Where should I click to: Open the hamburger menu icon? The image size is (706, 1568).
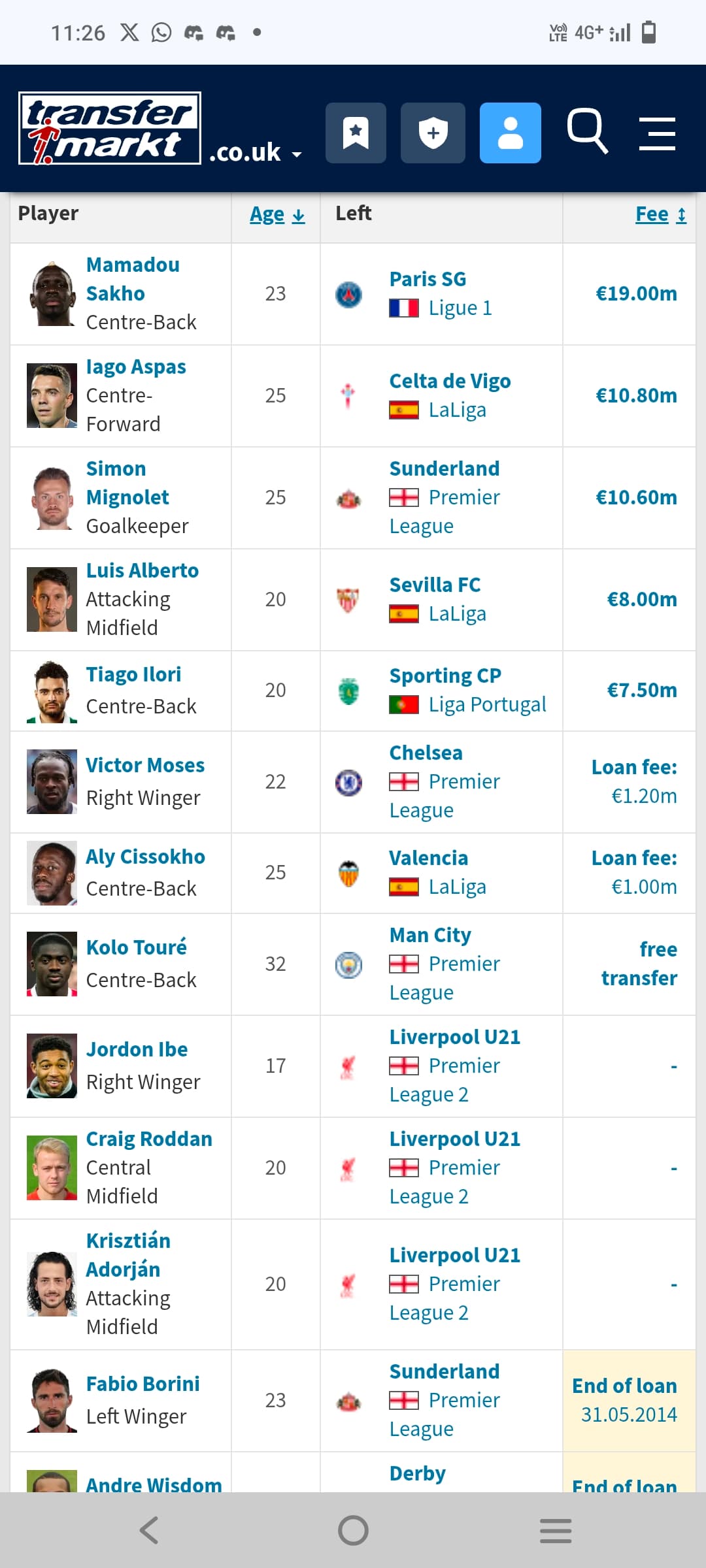click(657, 134)
